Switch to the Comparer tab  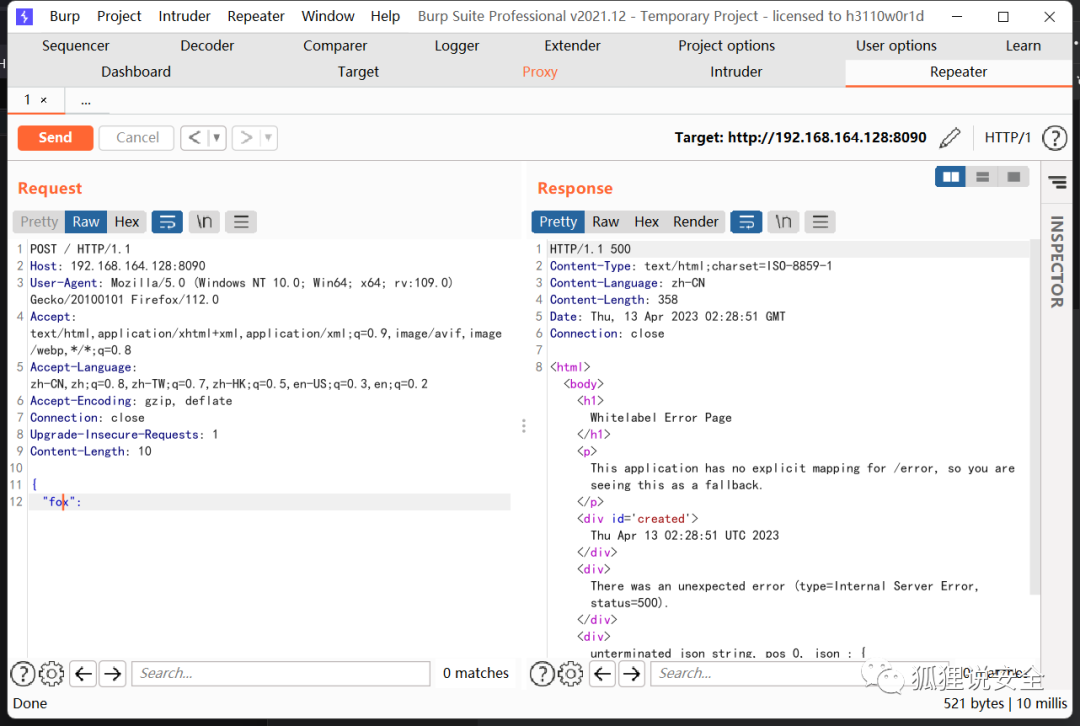(335, 45)
